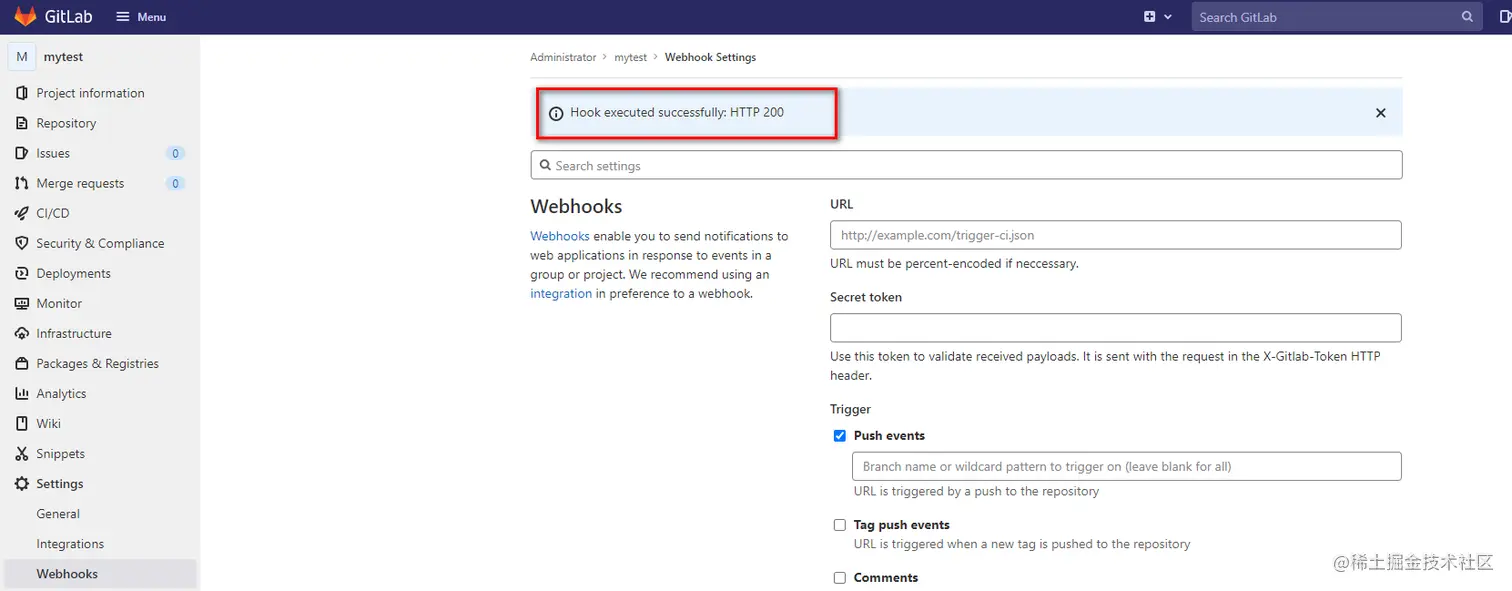1512x591 pixels.
Task: Open the hamburger Menu icon
Action: pos(122,17)
